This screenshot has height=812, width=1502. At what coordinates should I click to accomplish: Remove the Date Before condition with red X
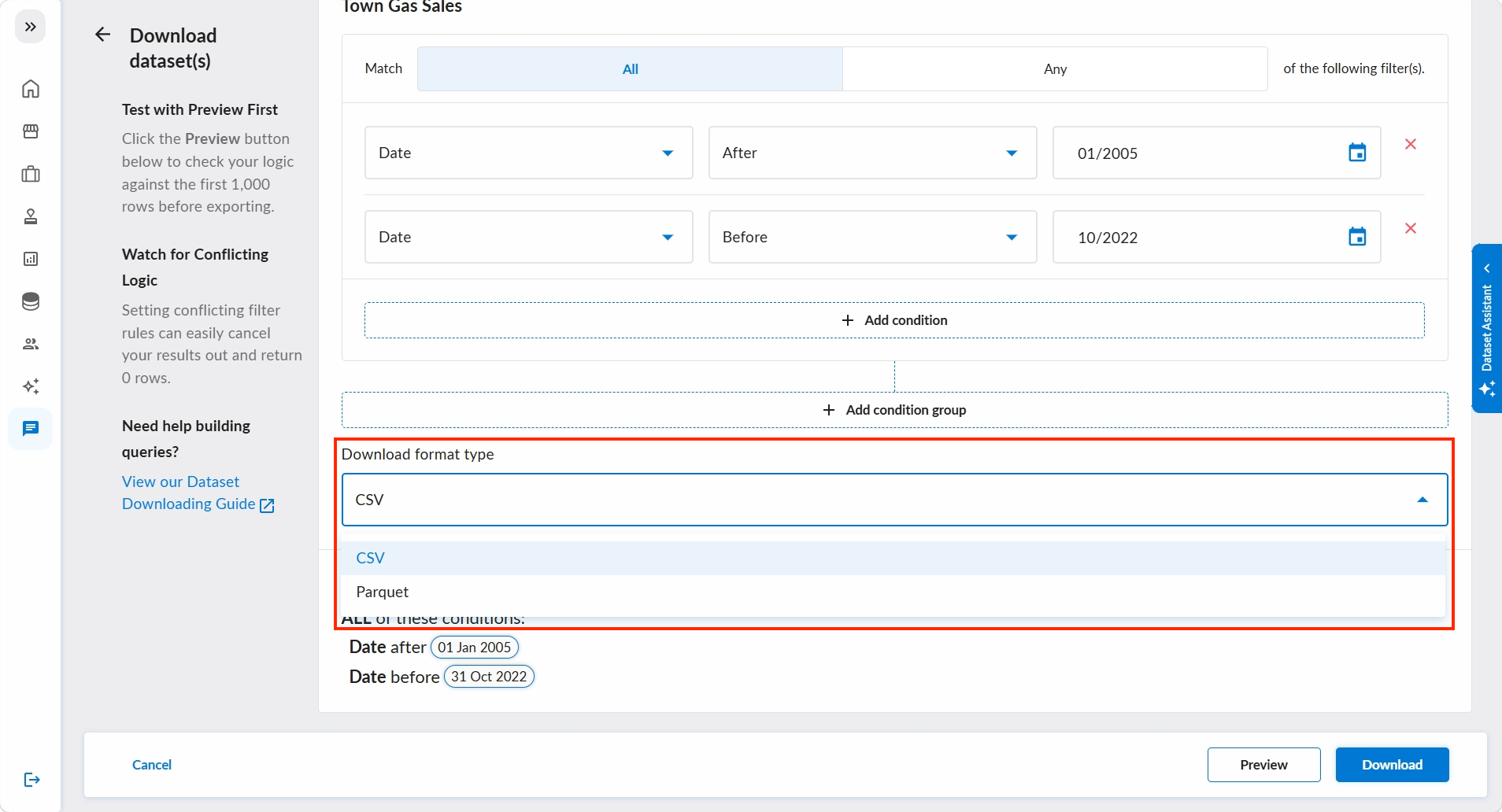pos(1411,228)
